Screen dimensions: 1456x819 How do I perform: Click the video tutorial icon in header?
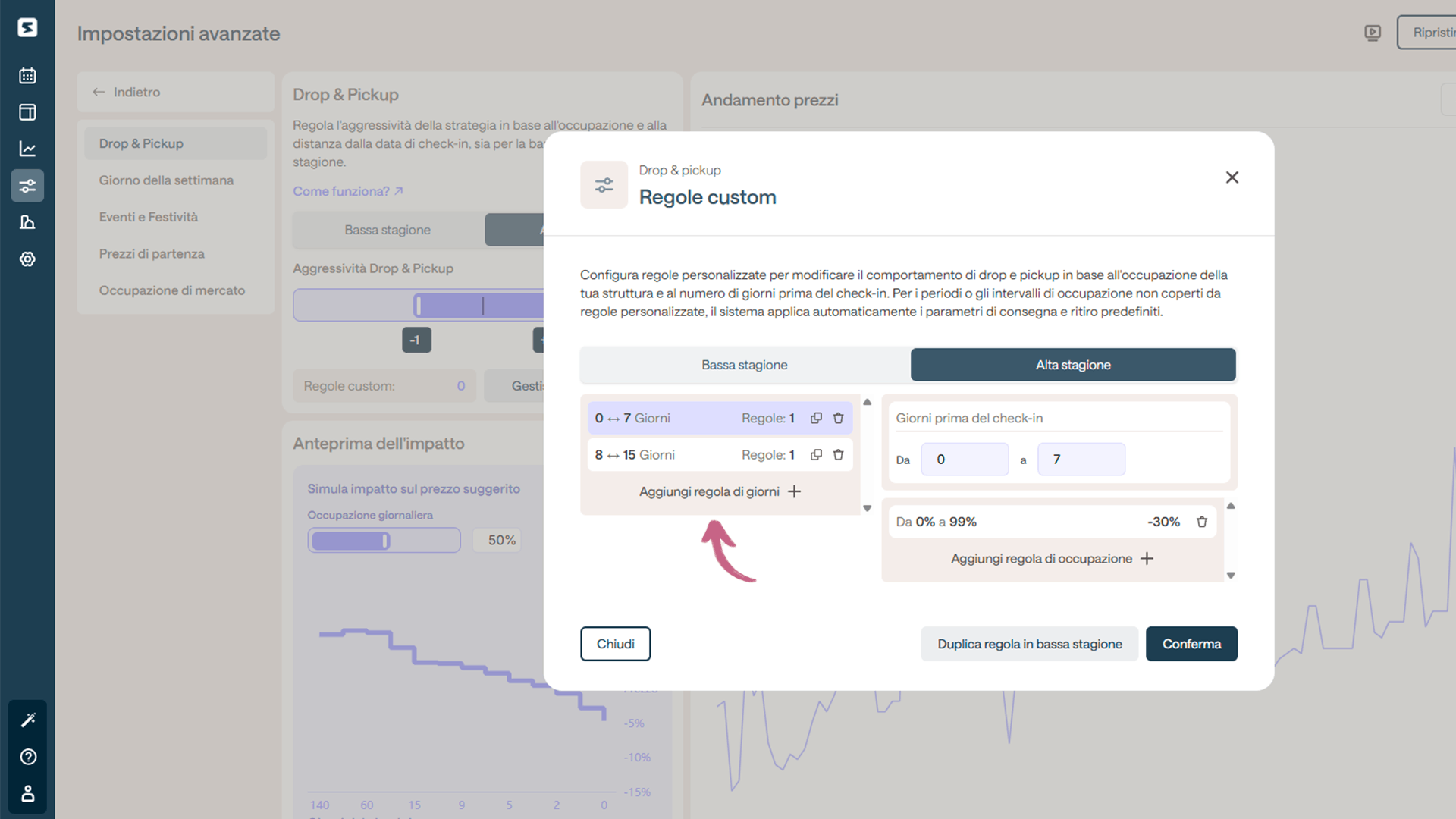point(1373,33)
